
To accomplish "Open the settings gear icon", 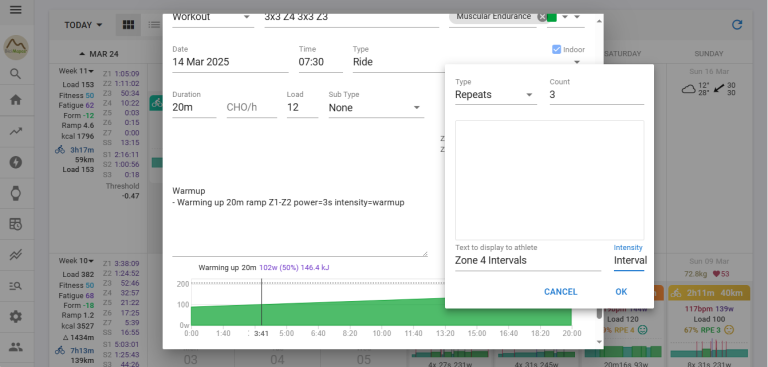I will click(16, 317).
